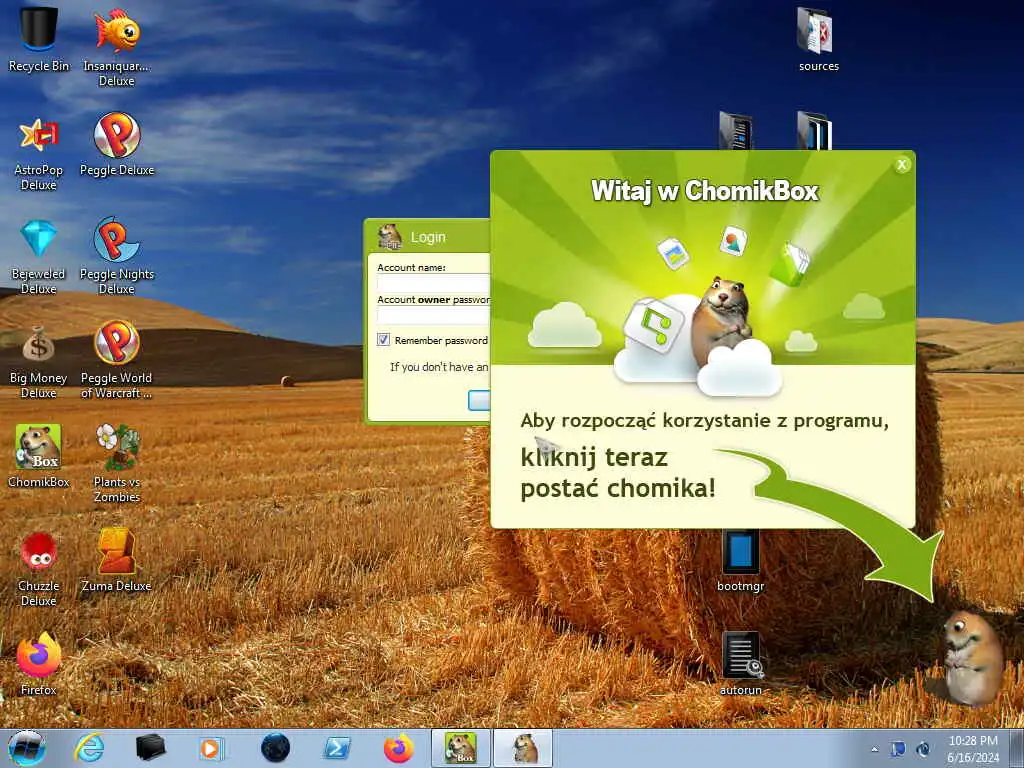1024x768 pixels.
Task: Click the network icon in system tray
Action: click(x=898, y=749)
